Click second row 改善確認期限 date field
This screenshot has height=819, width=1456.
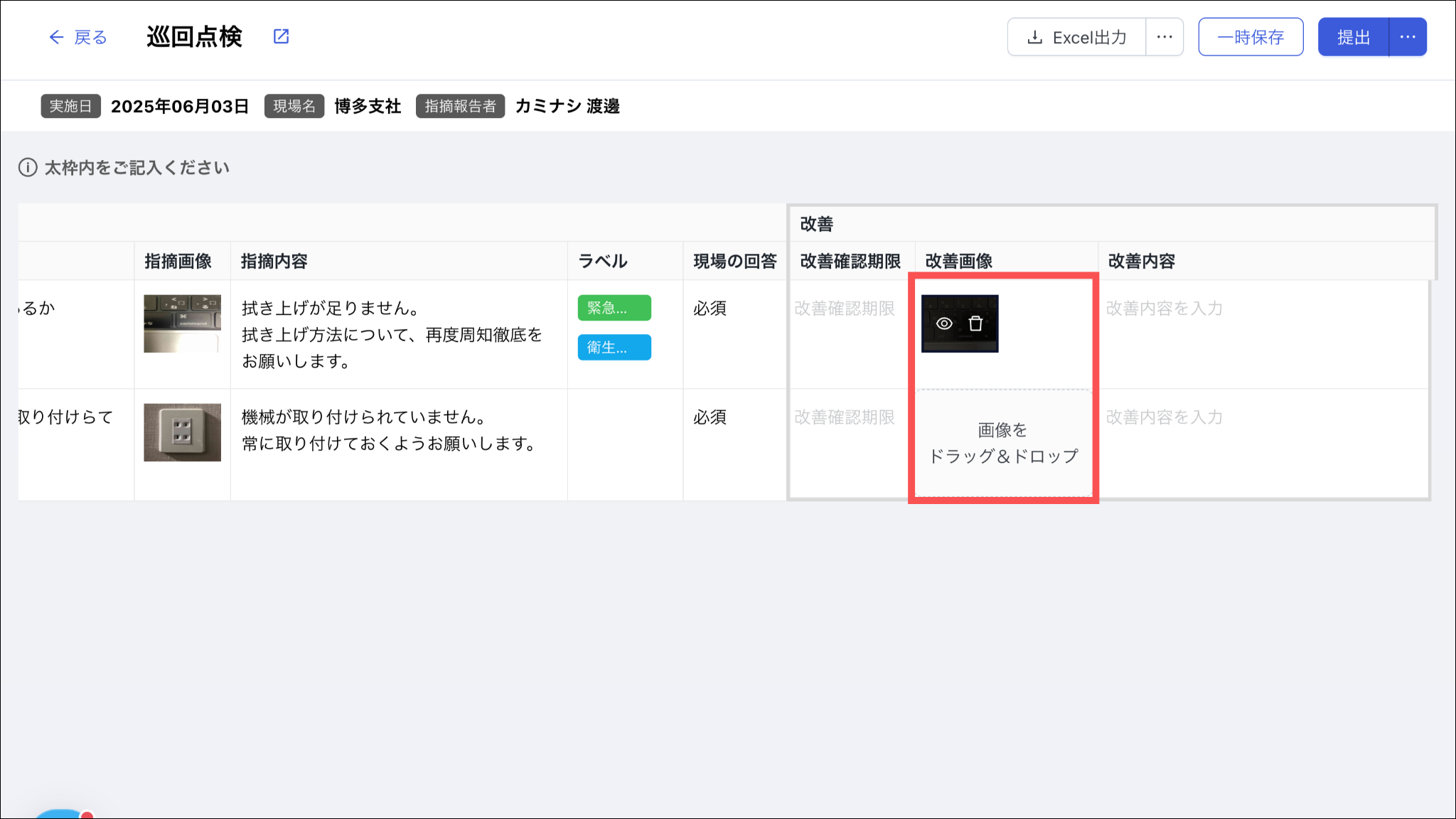(x=845, y=417)
